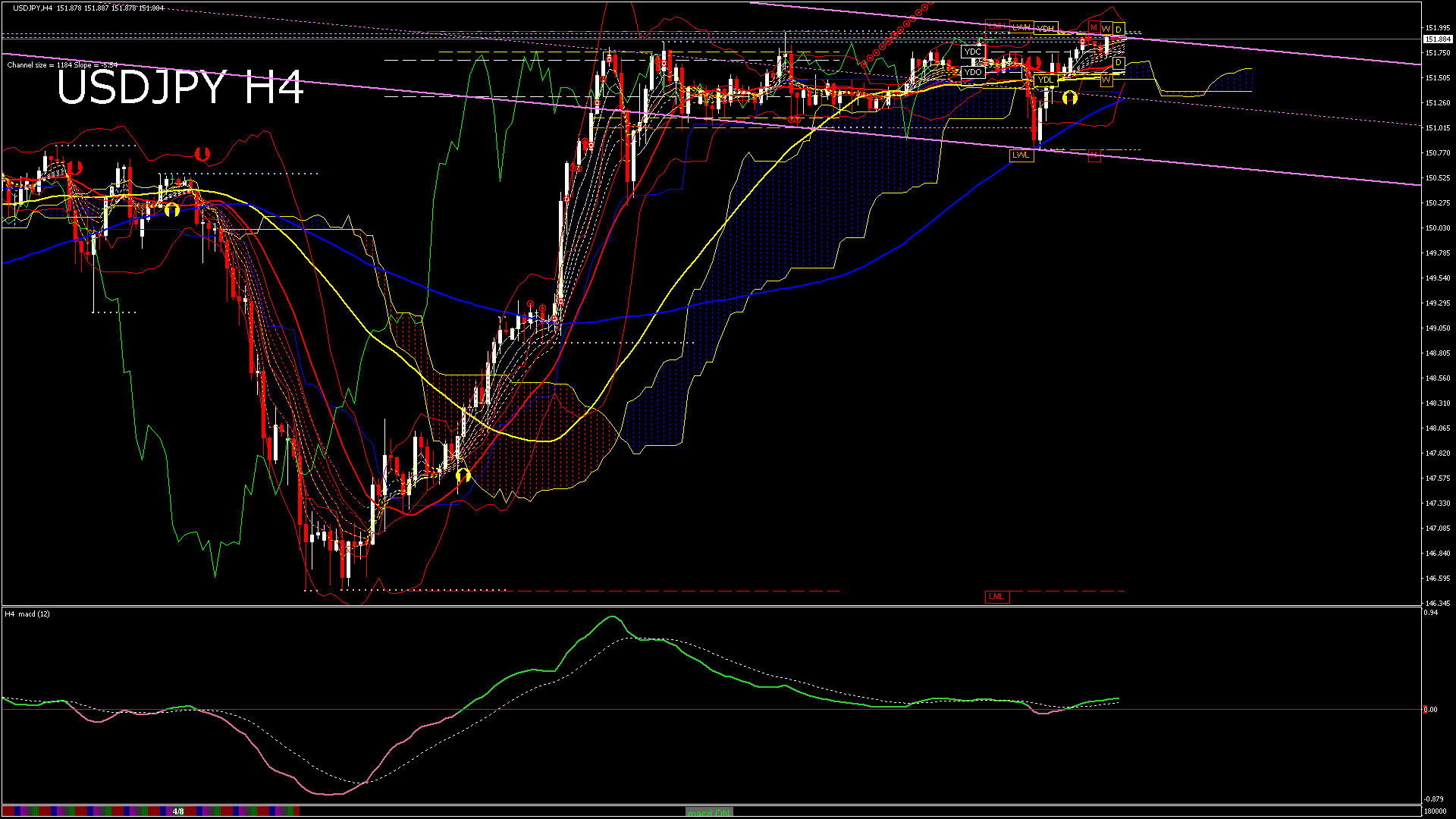Screen dimensions: 1456x819
Task: Click the LMH last month high label
Action: click(x=997, y=26)
